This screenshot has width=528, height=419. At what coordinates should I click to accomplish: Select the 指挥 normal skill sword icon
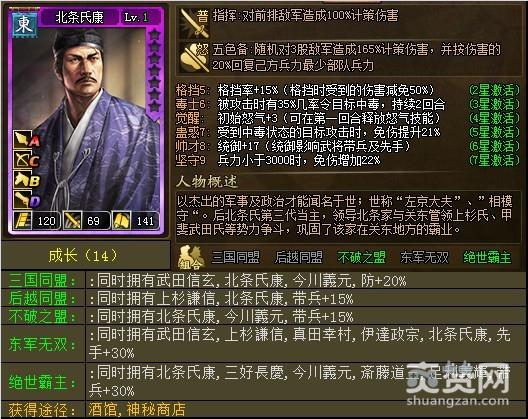(x=194, y=23)
